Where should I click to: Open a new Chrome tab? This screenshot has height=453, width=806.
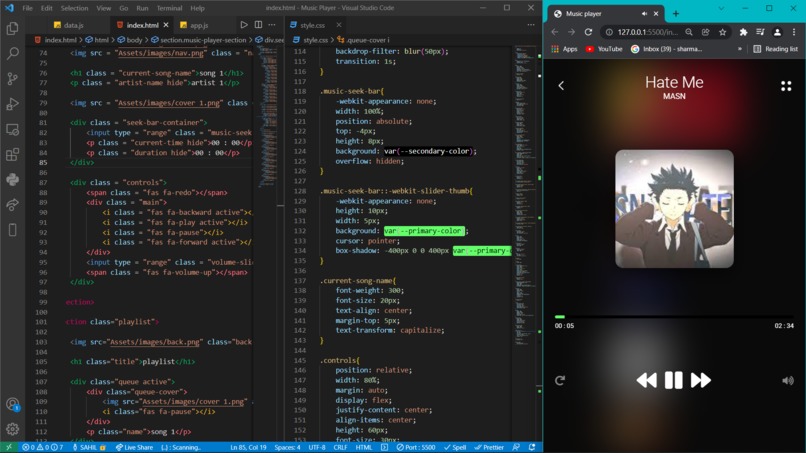coord(676,14)
